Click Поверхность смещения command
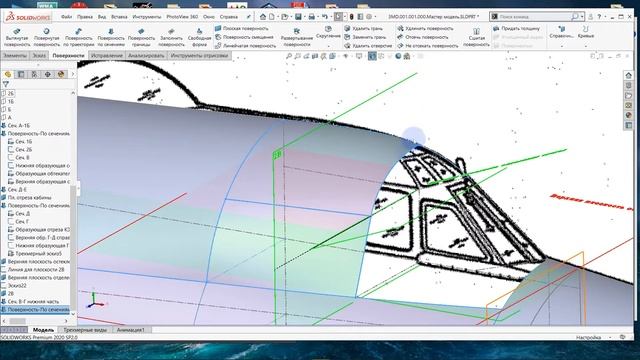The width and height of the screenshot is (640, 360). coord(244,37)
